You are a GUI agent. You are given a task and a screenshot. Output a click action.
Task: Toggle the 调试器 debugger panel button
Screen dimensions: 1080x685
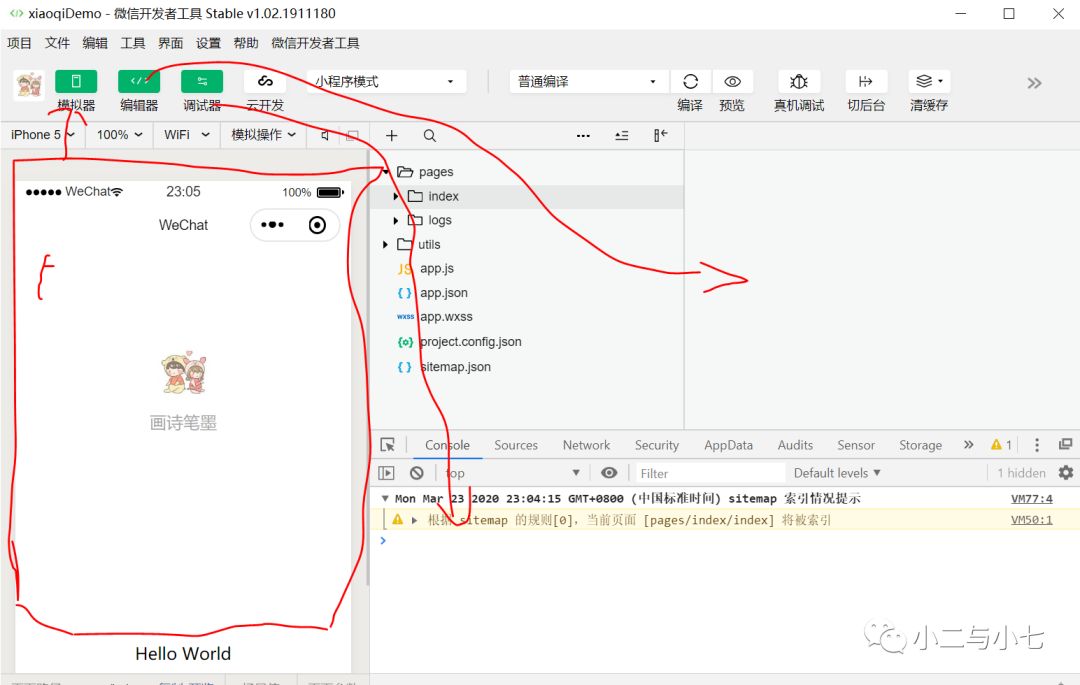(202, 81)
